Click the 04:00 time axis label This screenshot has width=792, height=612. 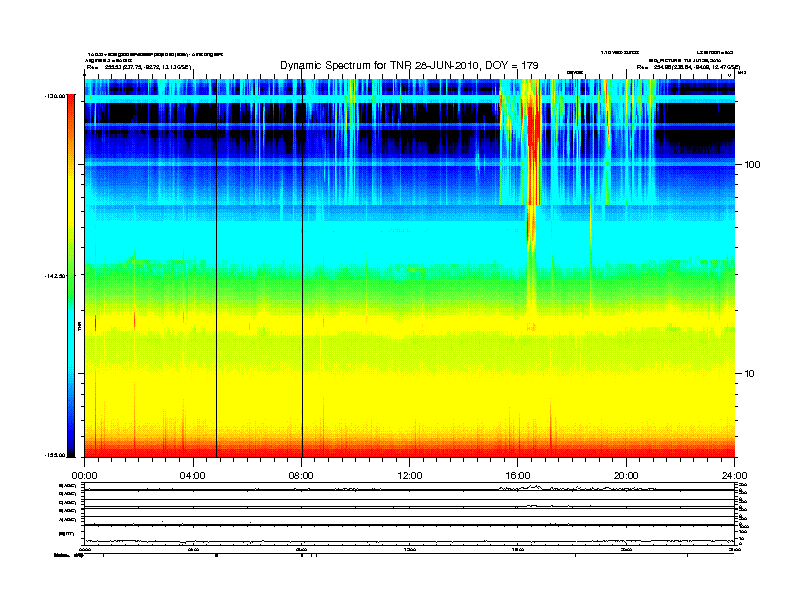(192, 476)
